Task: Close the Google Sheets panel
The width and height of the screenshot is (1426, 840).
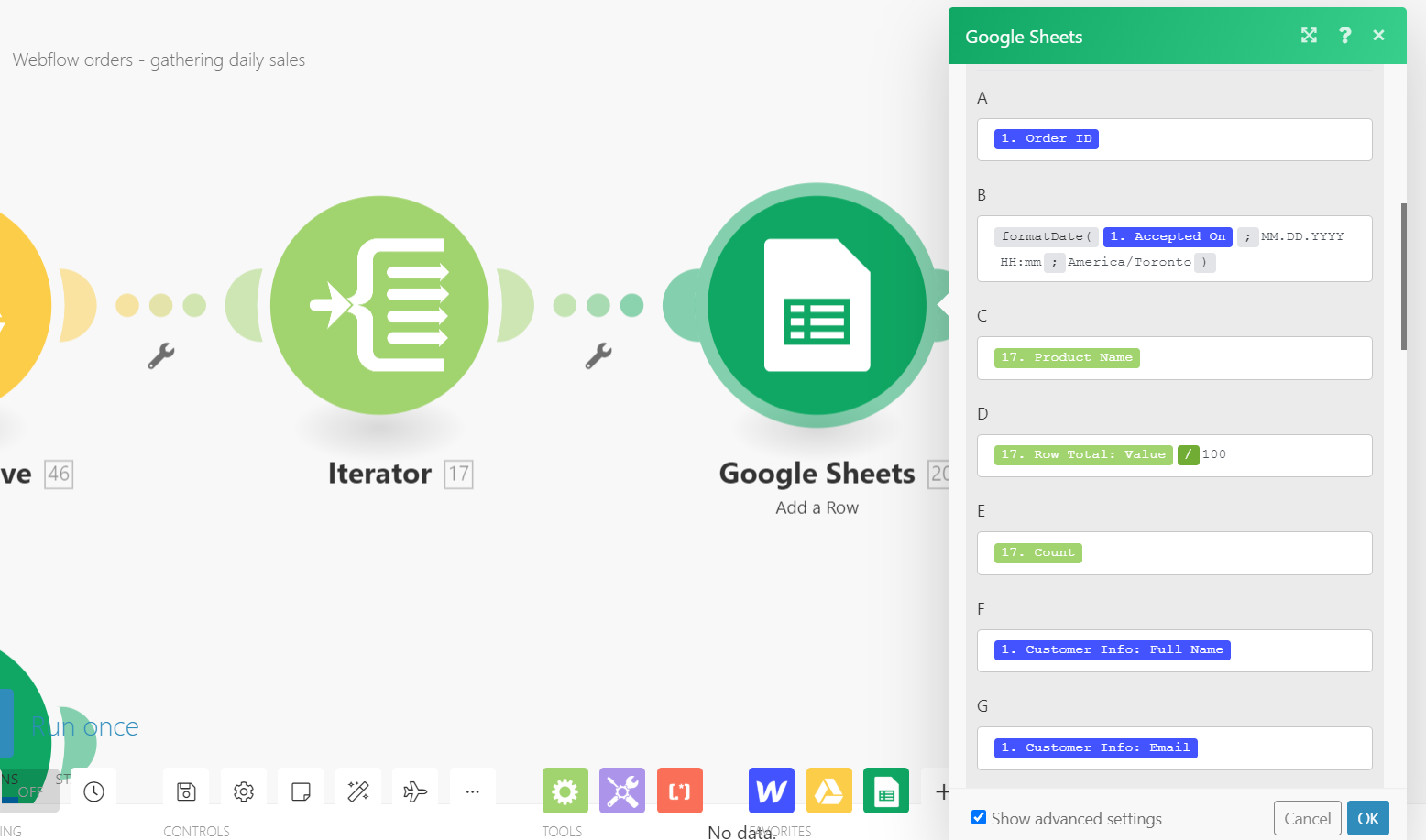Action: coord(1378,35)
